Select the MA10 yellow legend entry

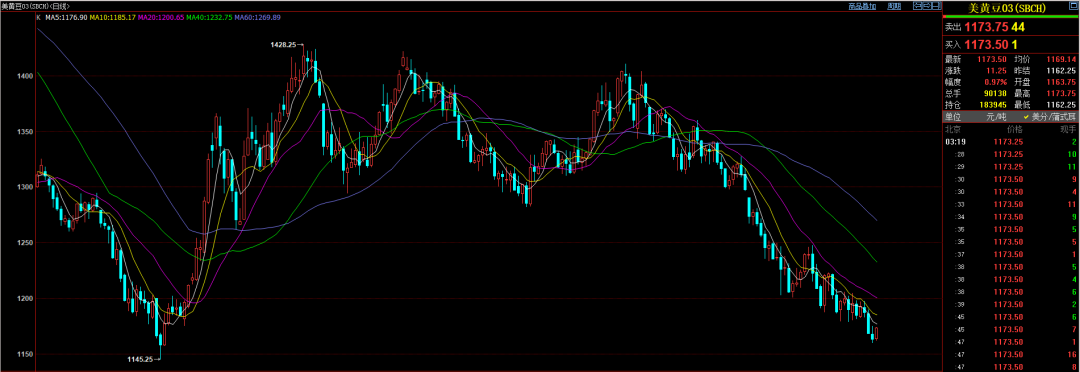(112, 17)
